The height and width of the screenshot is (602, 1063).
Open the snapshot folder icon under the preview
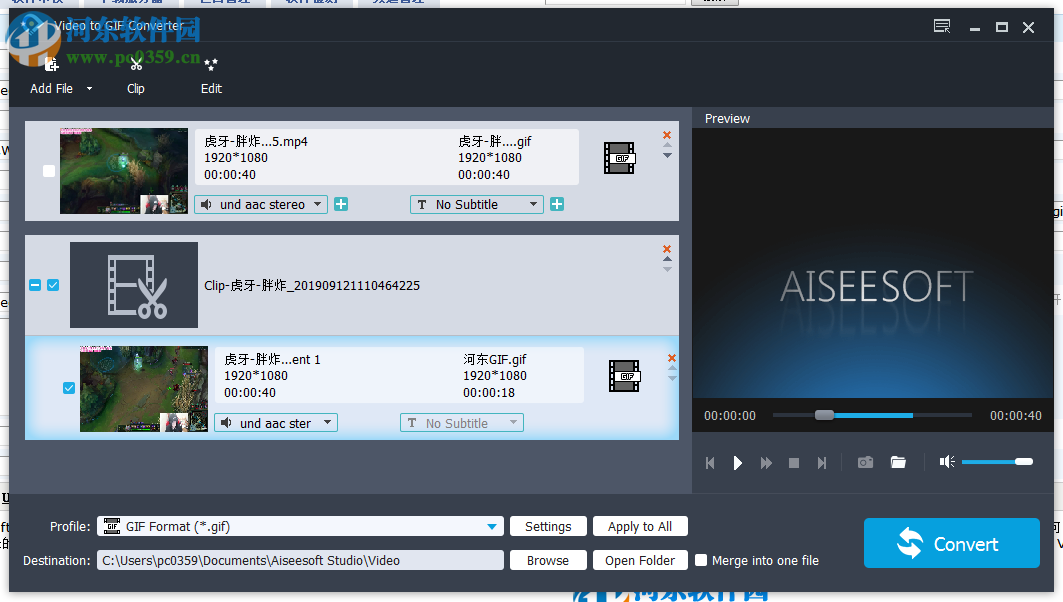(x=897, y=462)
